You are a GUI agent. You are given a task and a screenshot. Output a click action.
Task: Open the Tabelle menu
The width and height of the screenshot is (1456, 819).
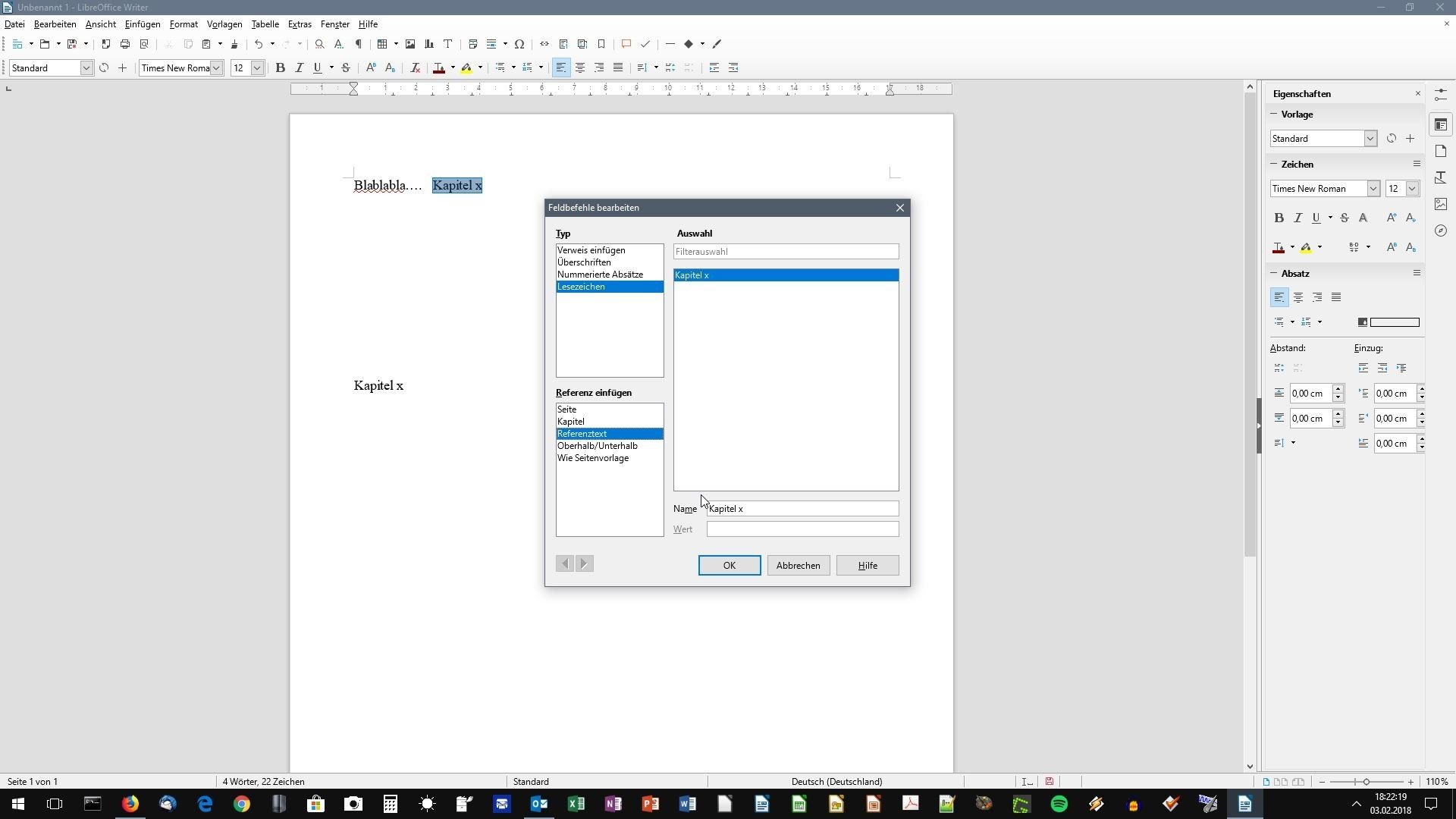click(x=265, y=24)
